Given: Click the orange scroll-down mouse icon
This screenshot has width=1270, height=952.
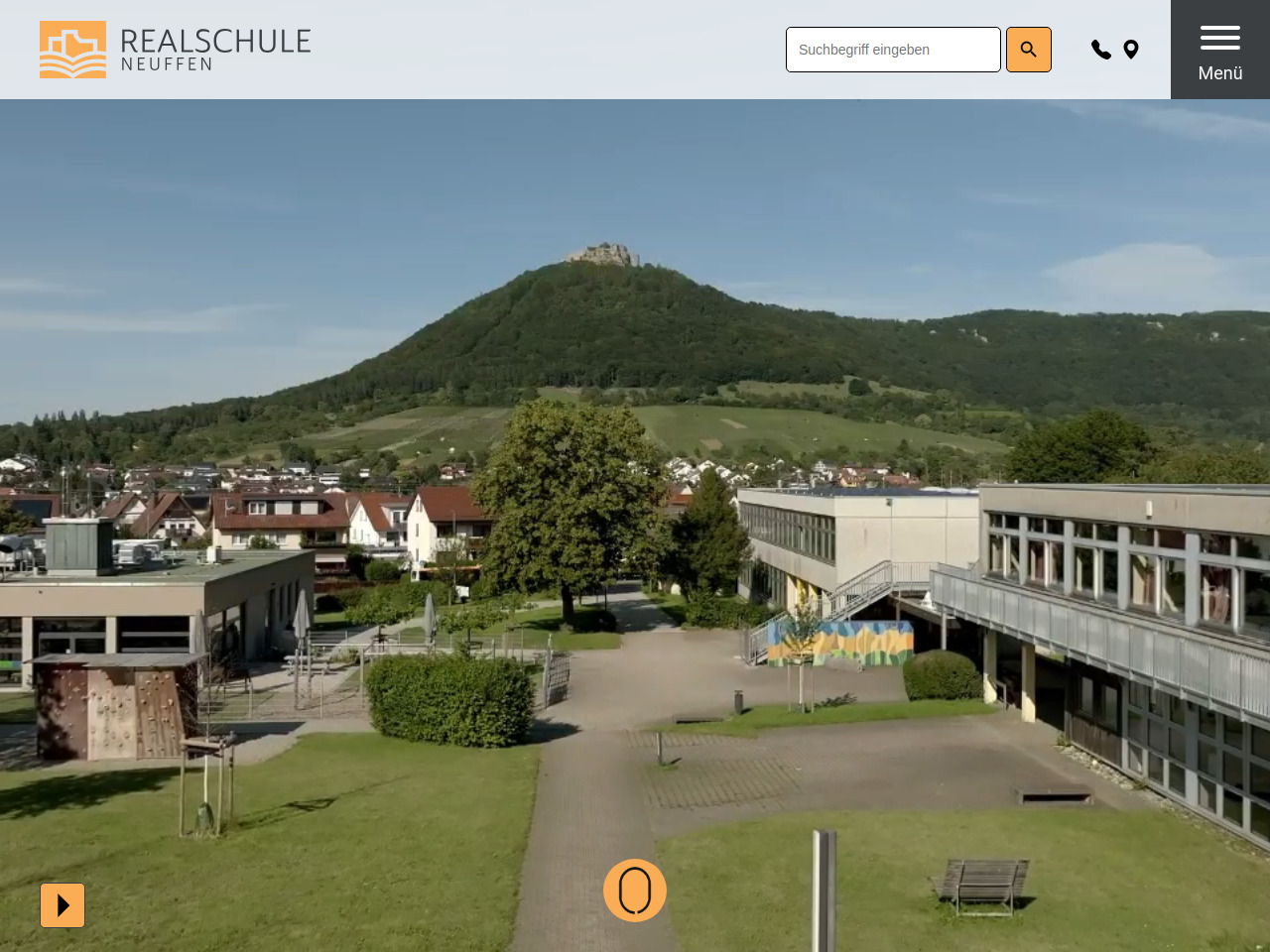Looking at the screenshot, I should tap(635, 891).
